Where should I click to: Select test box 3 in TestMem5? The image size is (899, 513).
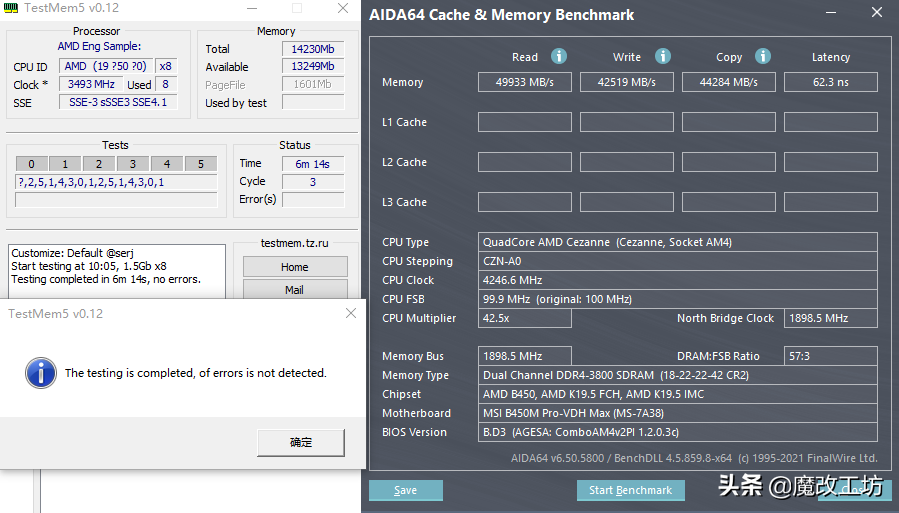(132, 164)
